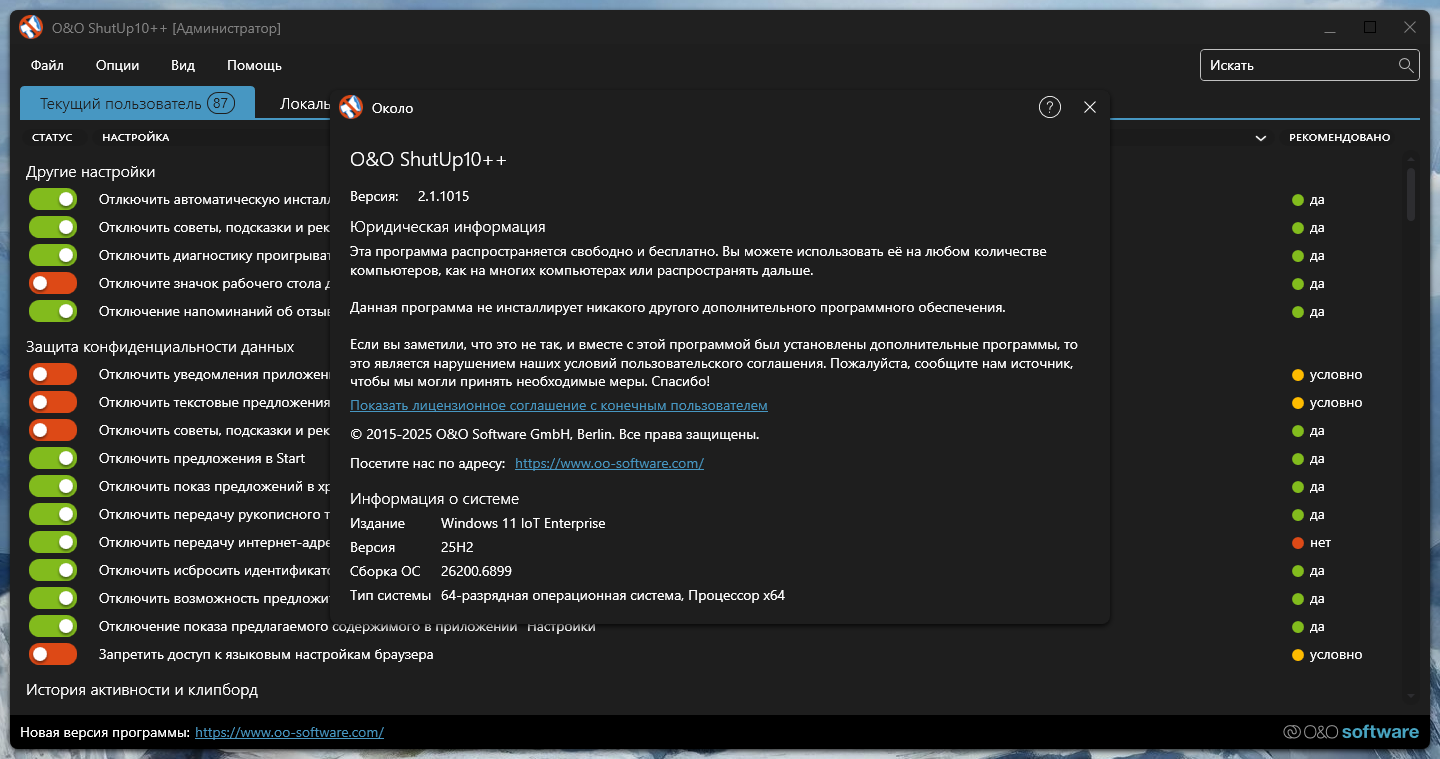Click the red 'нет' recommendation indicator
This screenshot has width=1440, height=759.
click(1298, 543)
